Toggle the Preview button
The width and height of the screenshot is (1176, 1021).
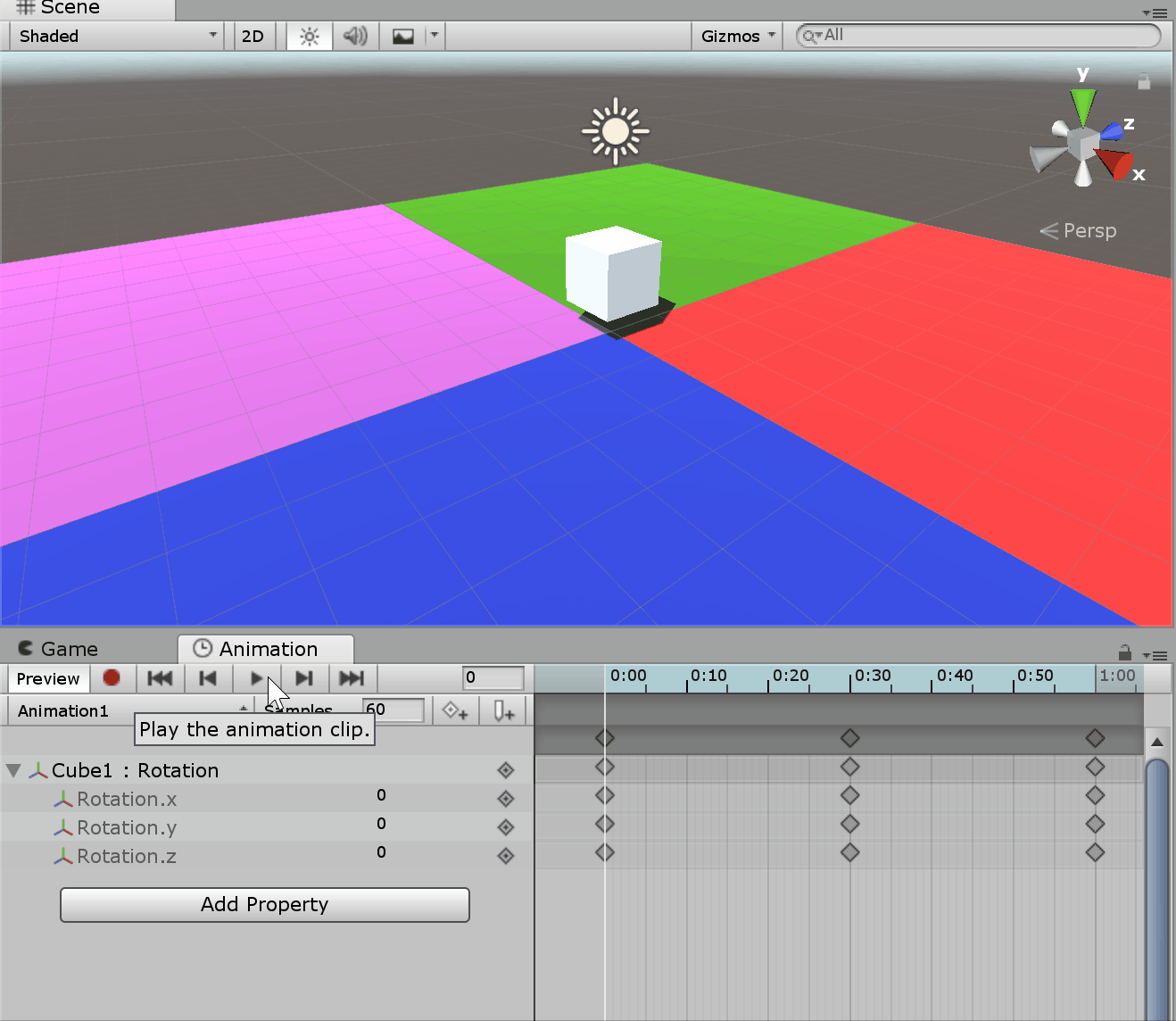click(48, 678)
